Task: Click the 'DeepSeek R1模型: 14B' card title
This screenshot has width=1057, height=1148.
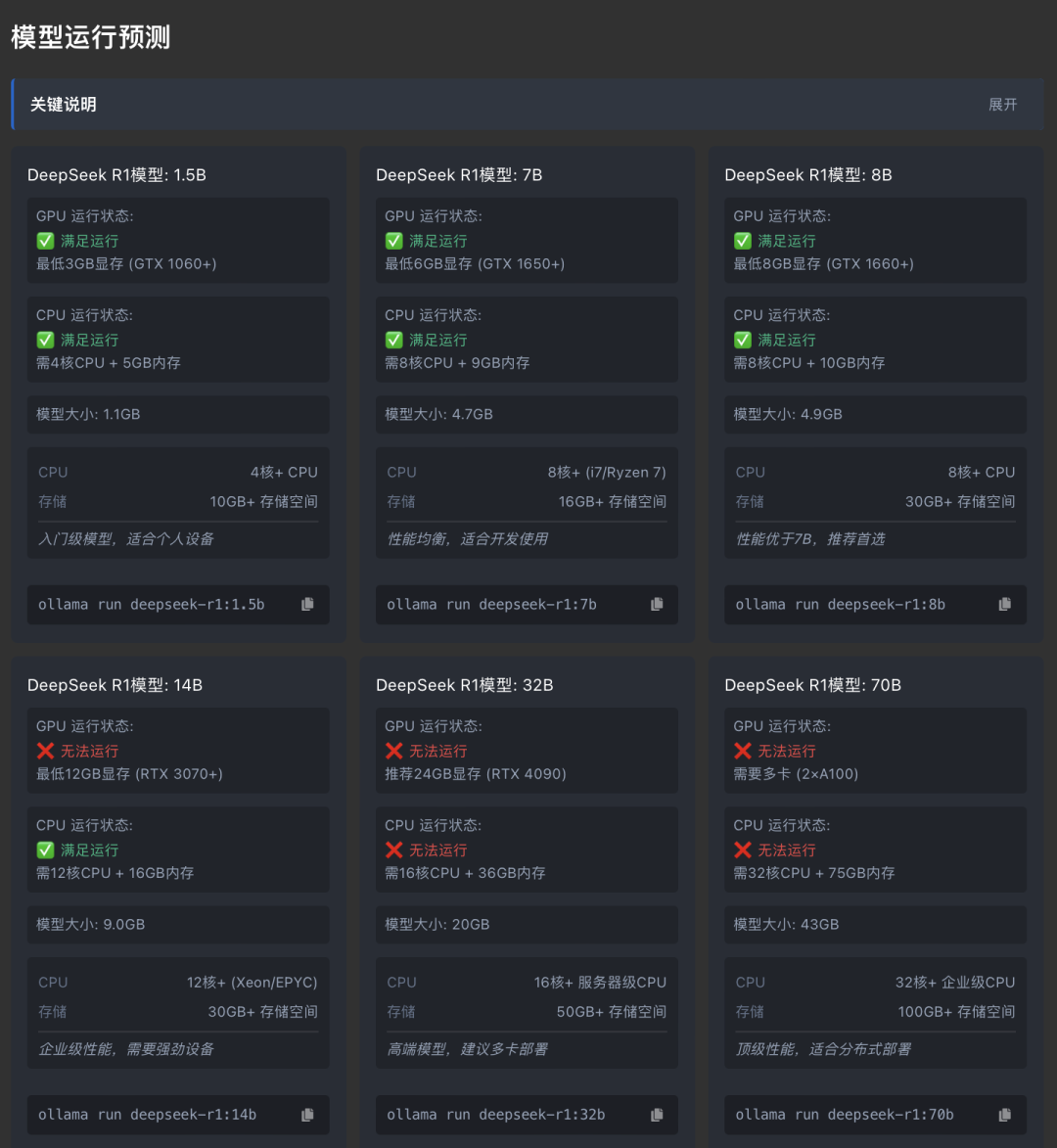Action: [x=115, y=685]
